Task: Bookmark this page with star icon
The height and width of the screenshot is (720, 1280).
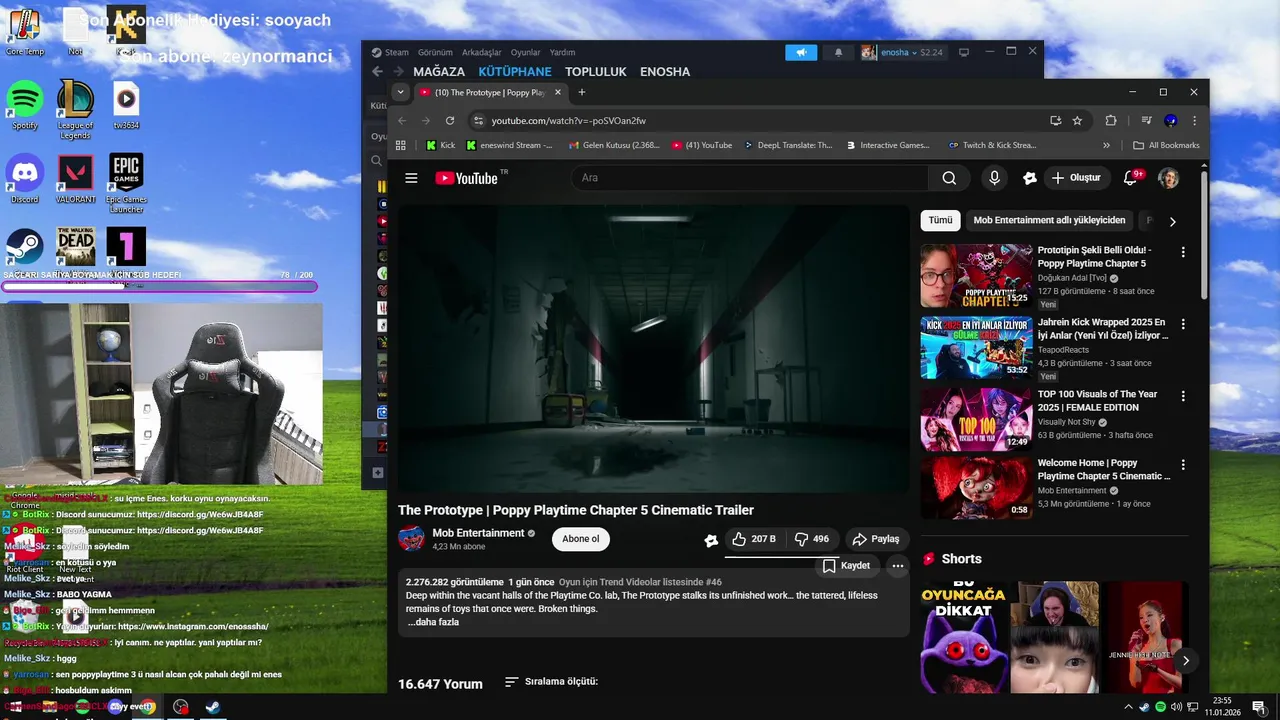Action: [1077, 120]
